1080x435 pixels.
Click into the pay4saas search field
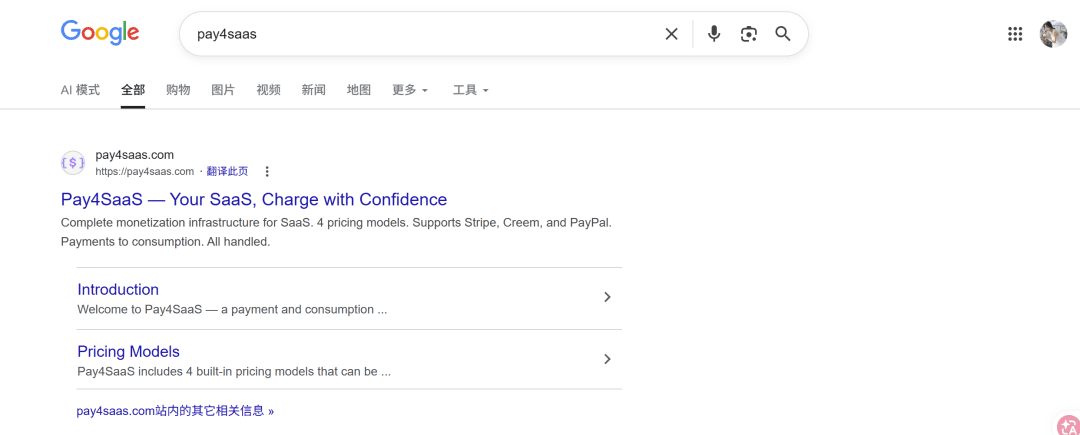pyautogui.click(x=420, y=34)
